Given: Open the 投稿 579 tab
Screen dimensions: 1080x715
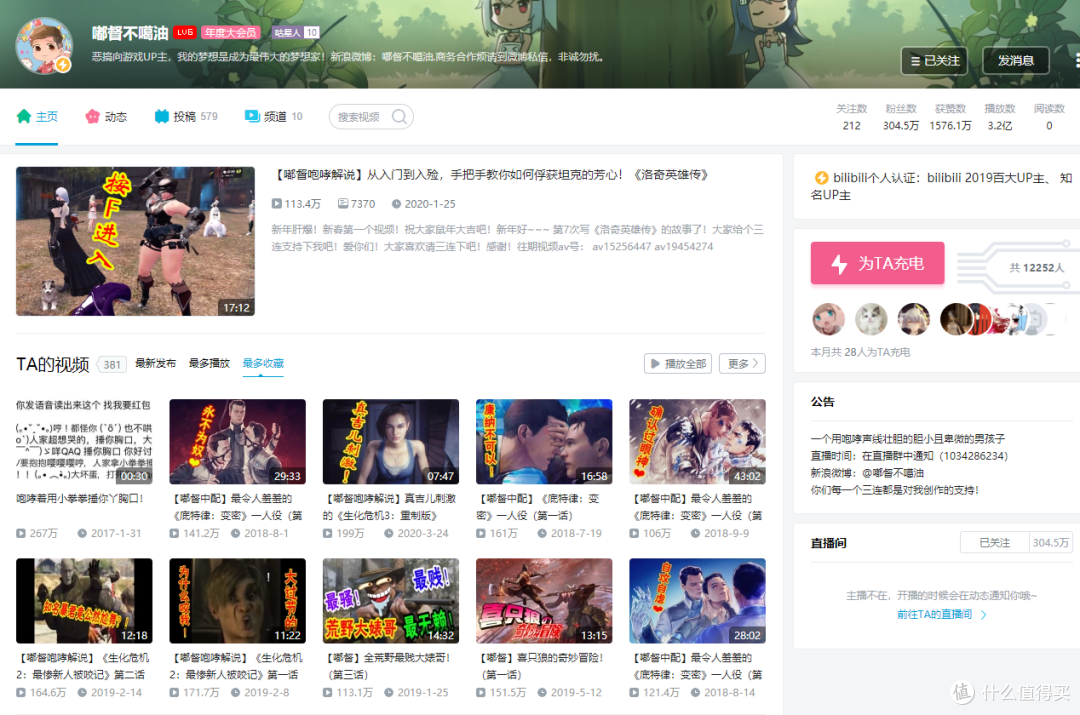Looking at the screenshot, I should 186,116.
